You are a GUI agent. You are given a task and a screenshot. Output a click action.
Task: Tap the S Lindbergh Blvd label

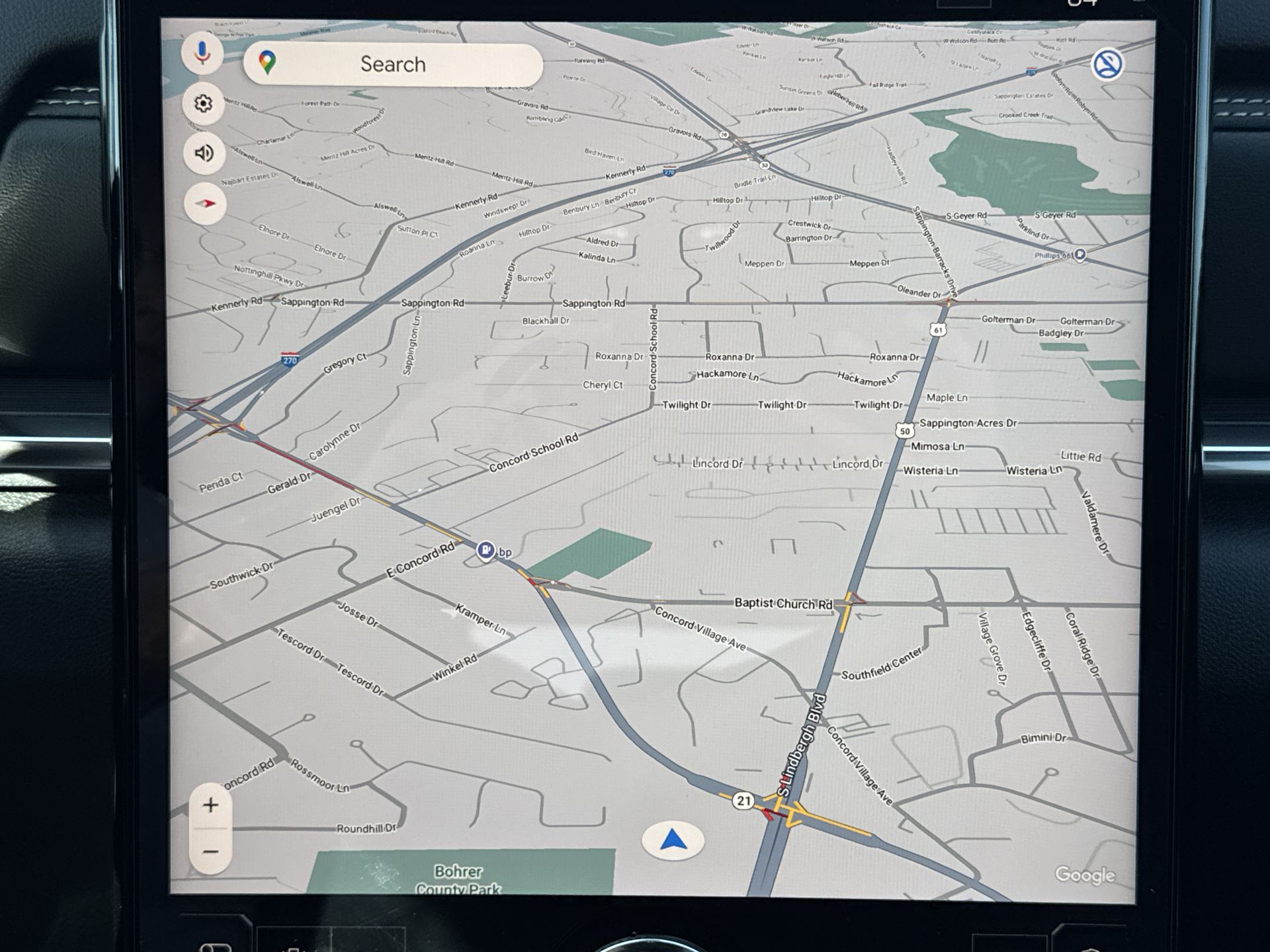click(x=802, y=744)
